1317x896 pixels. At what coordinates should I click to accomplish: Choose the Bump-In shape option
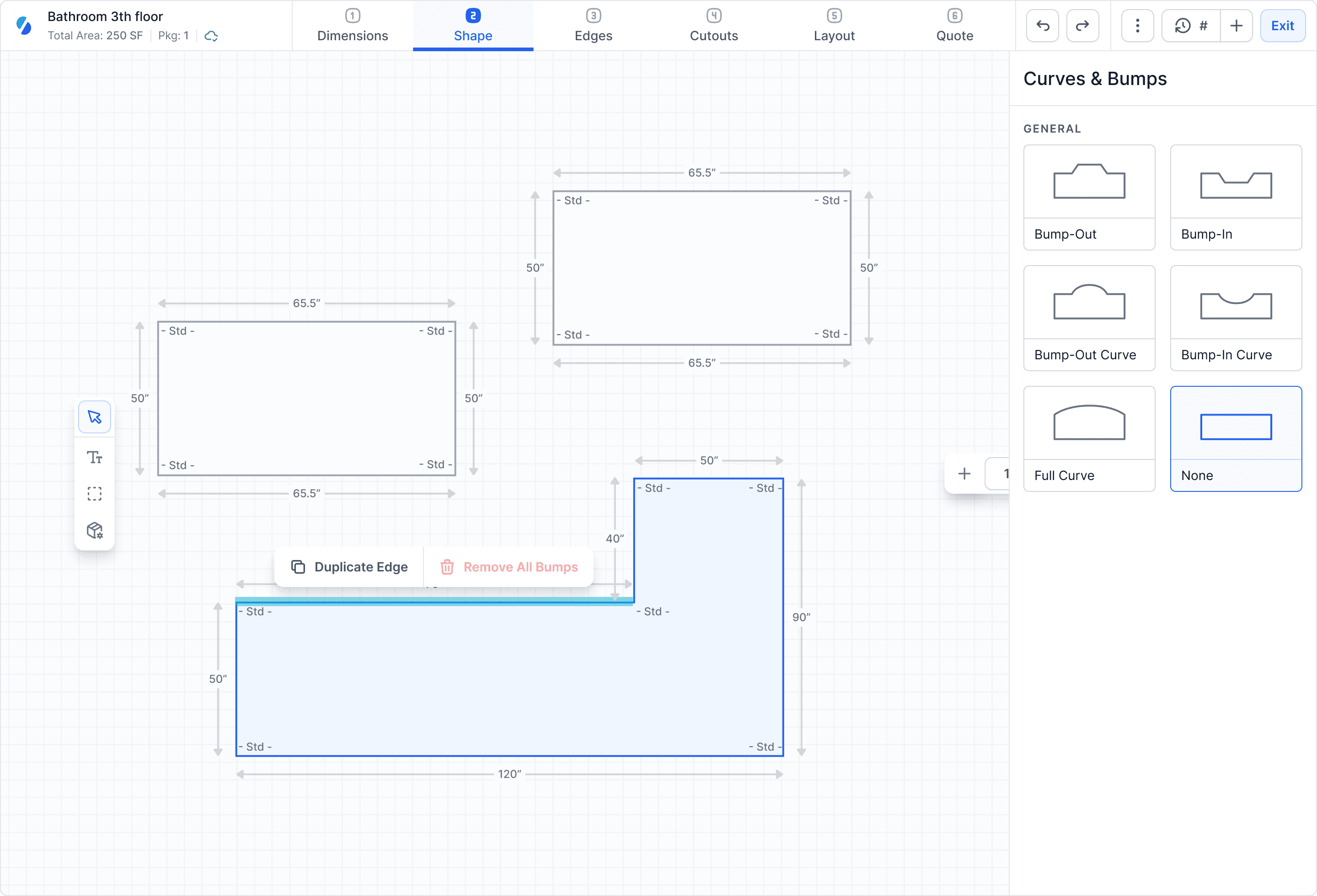pos(1236,197)
